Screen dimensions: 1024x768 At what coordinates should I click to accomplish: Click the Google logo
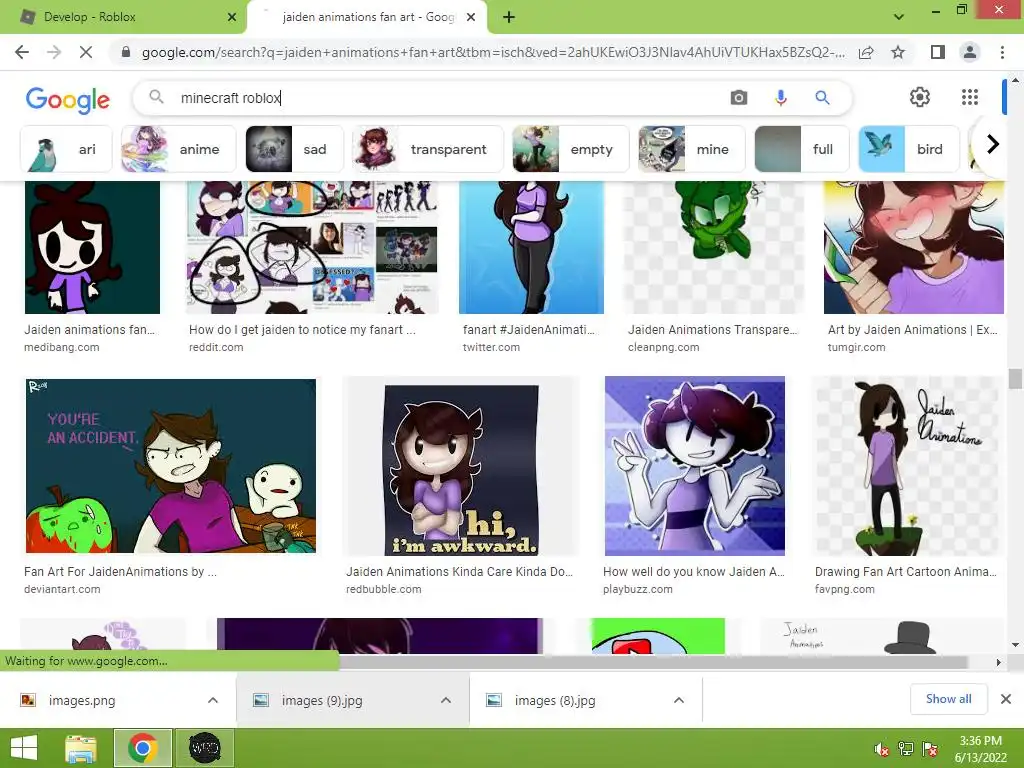pyautogui.click(x=67, y=99)
